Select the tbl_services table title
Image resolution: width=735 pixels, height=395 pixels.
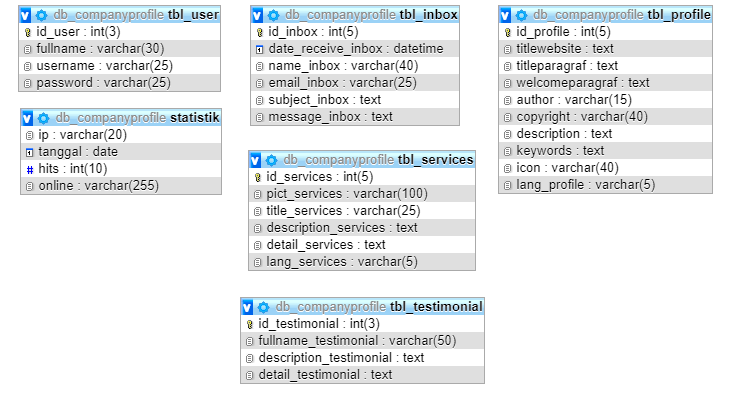[x=435, y=160]
